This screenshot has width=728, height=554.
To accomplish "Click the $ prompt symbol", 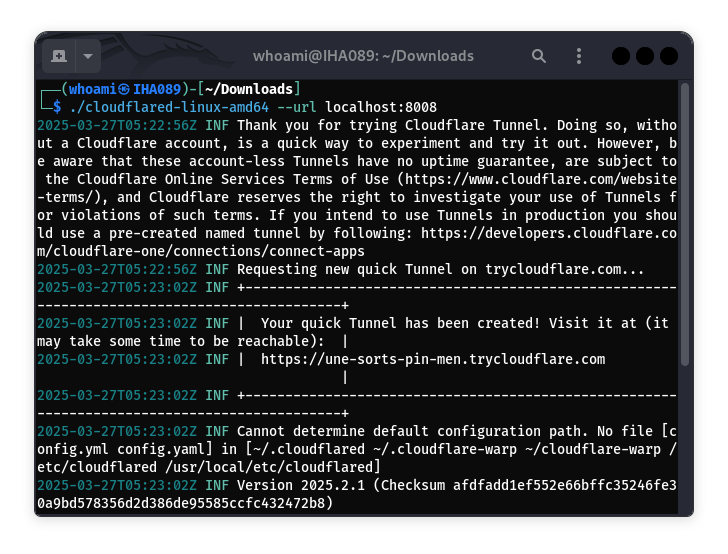I will [x=57, y=107].
